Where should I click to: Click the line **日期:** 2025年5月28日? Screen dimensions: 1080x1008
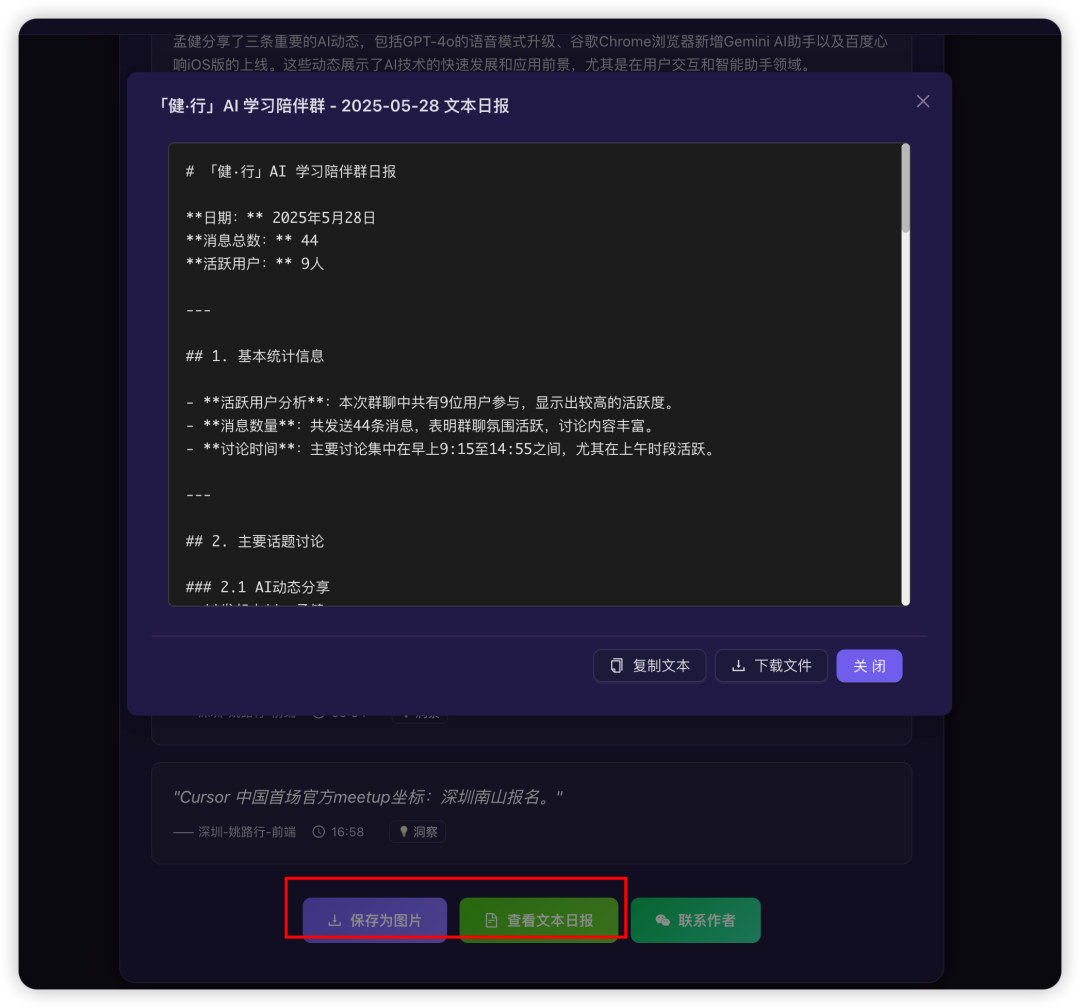pyautogui.click(x=280, y=218)
